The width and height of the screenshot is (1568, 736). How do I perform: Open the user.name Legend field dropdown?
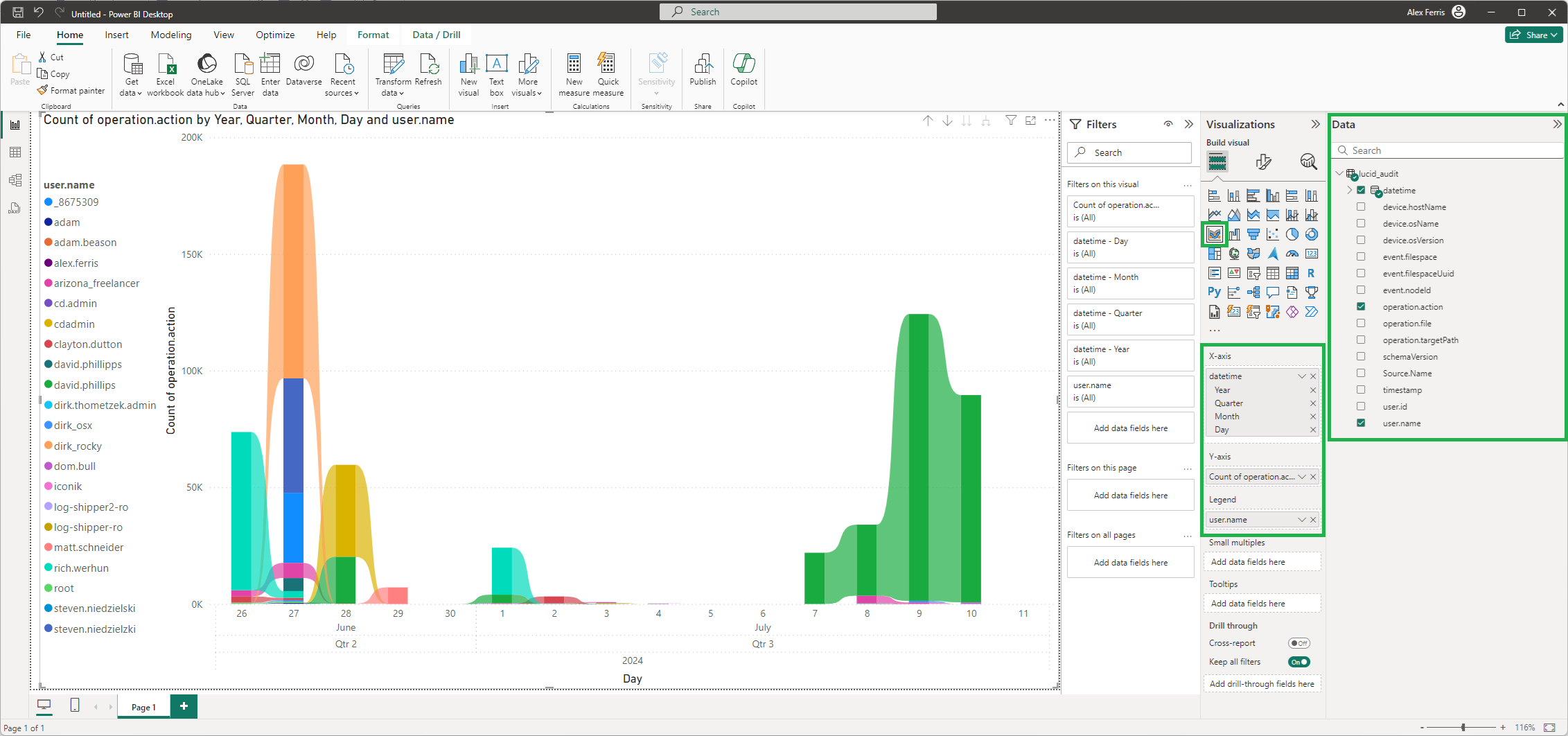[1301, 520]
